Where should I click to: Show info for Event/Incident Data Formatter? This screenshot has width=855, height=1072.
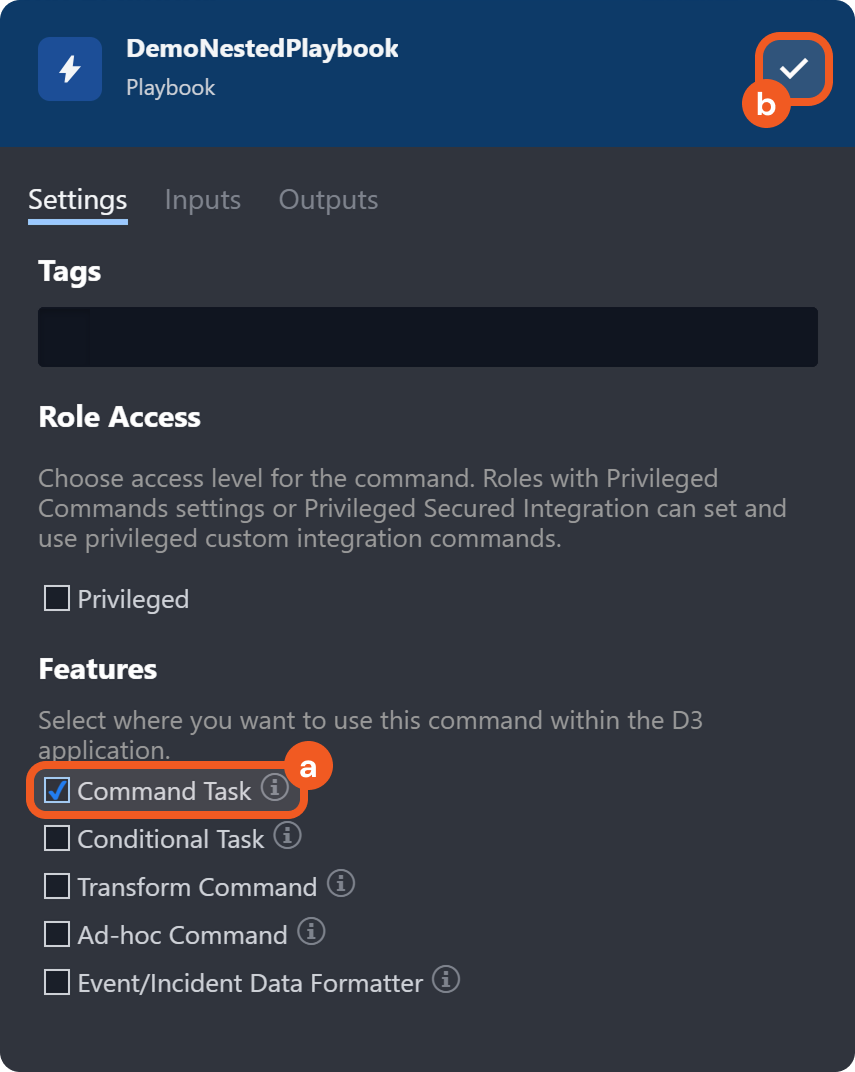(x=446, y=979)
